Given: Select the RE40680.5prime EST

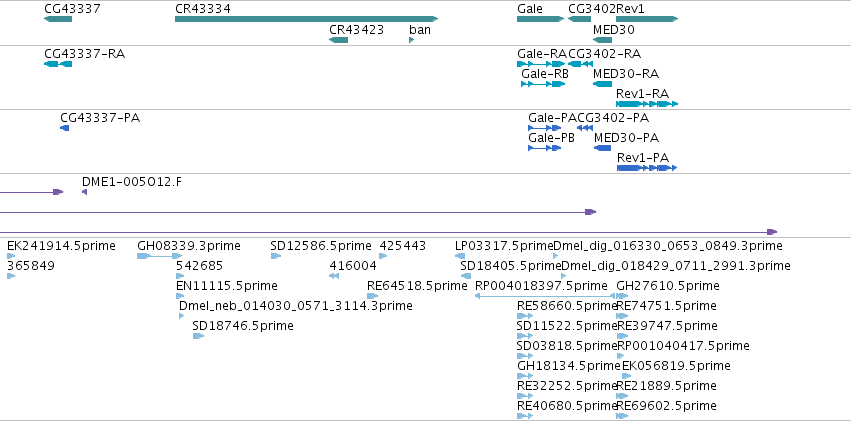Looking at the screenshot, I should tap(525, 416).
